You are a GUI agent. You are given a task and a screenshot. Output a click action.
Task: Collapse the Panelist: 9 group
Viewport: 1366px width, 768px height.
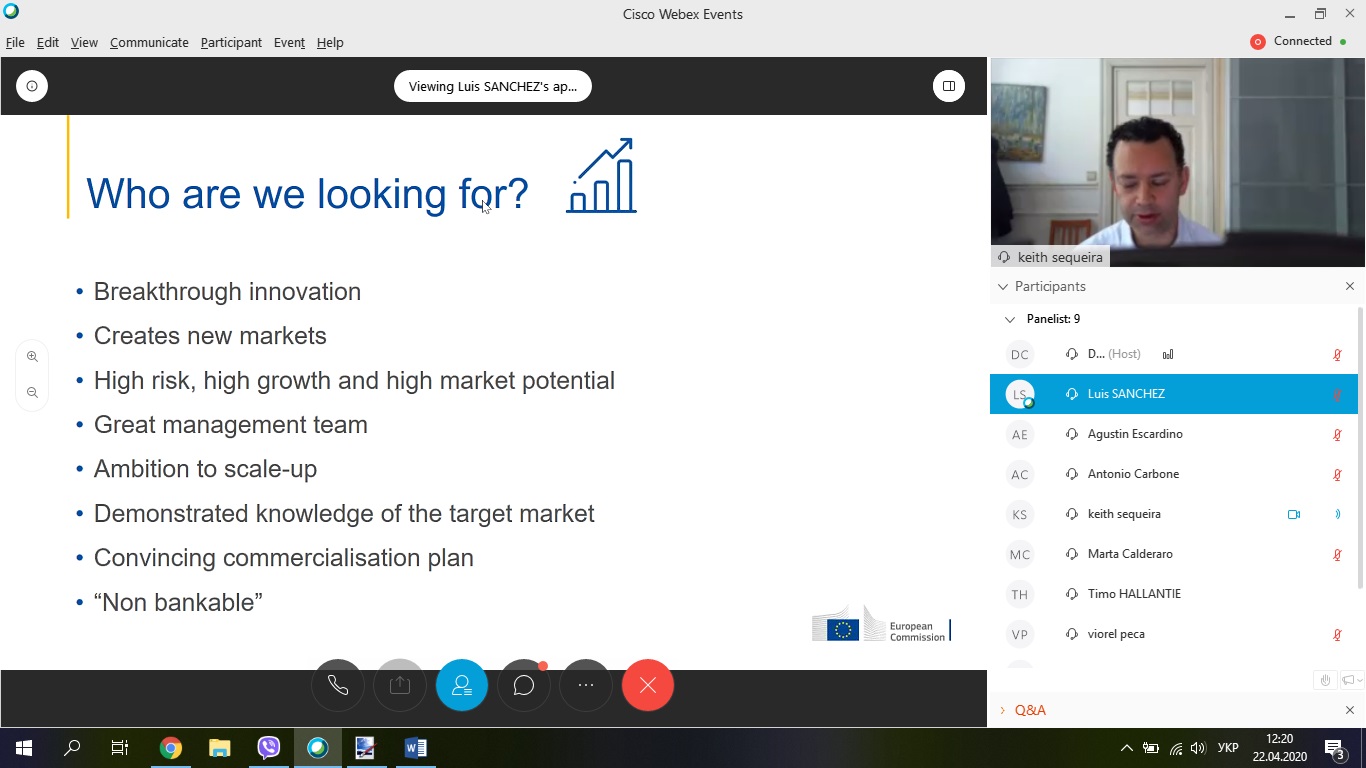[x=1010, y=319]
